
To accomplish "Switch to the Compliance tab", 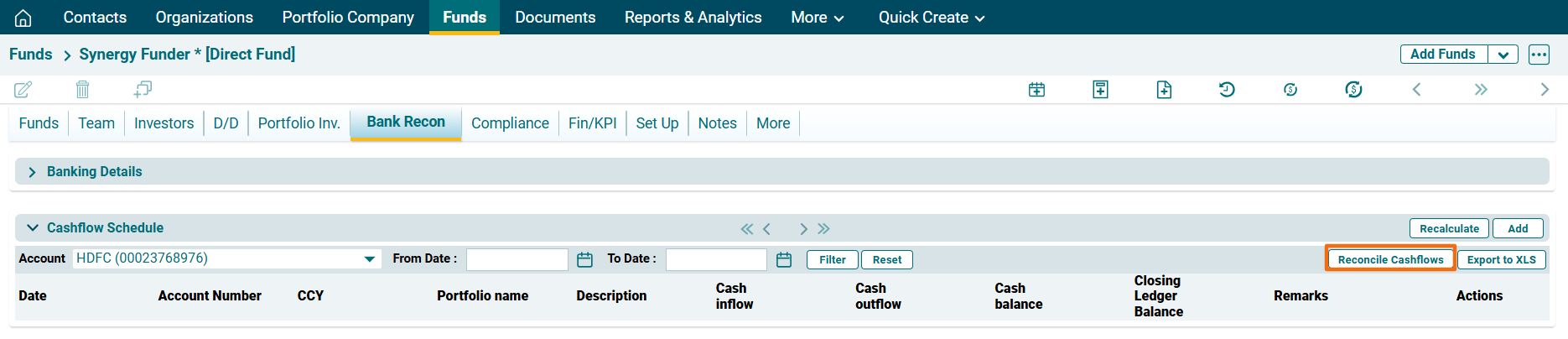I will [x=510, y=123].
